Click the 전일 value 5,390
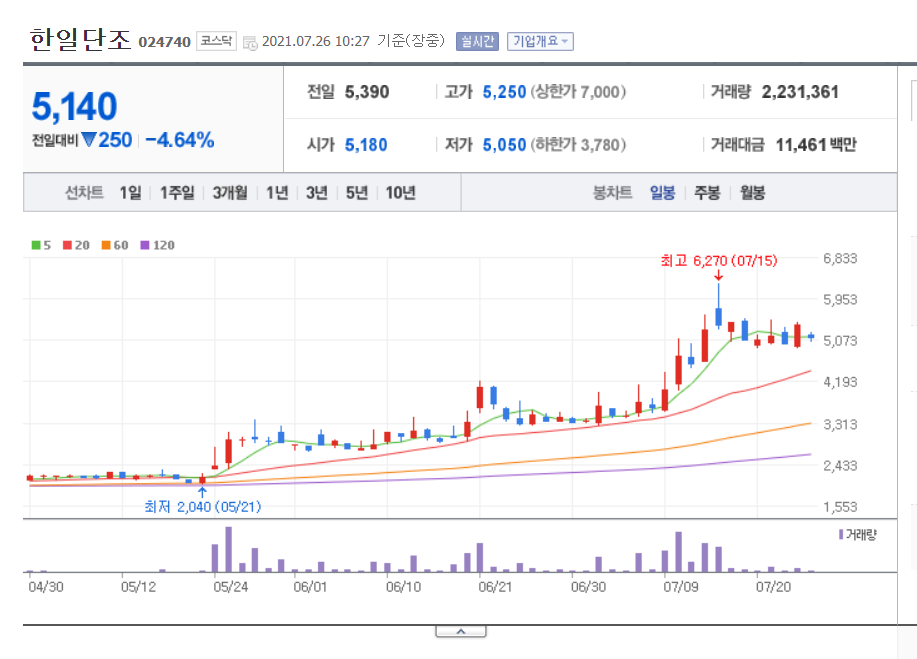 point(367,92)
